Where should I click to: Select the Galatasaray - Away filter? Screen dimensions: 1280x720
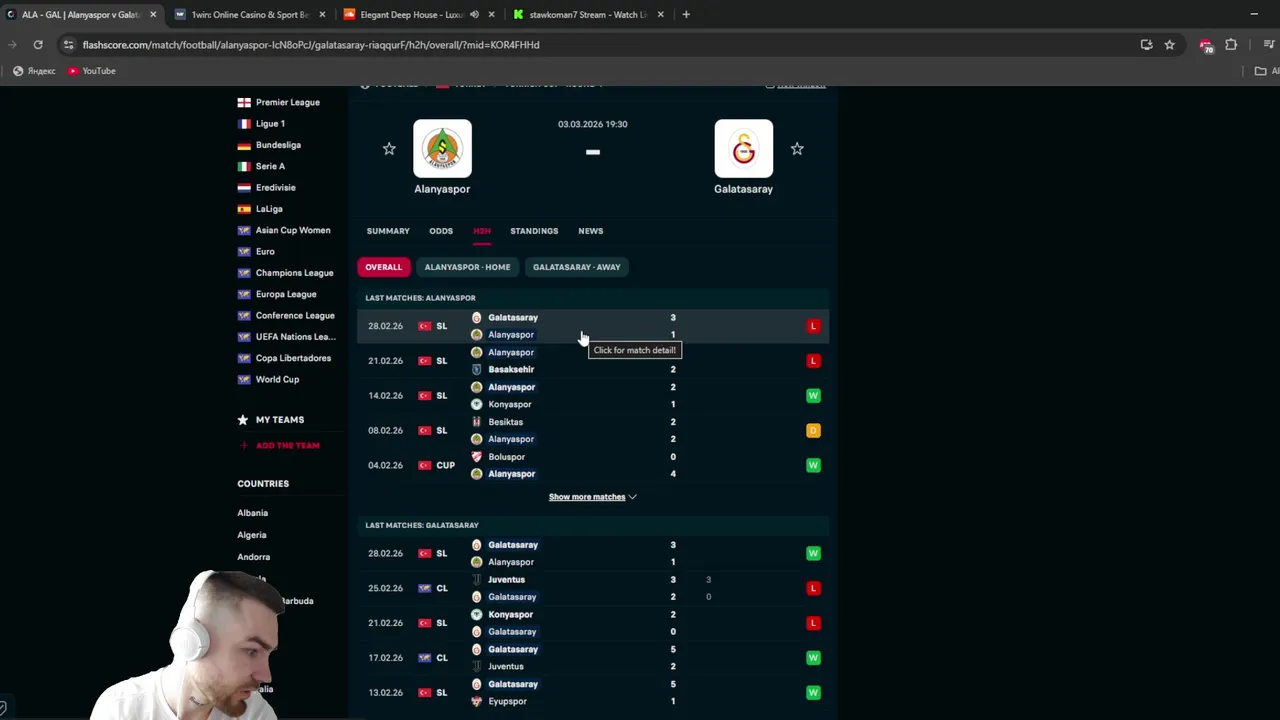point(577,267)
